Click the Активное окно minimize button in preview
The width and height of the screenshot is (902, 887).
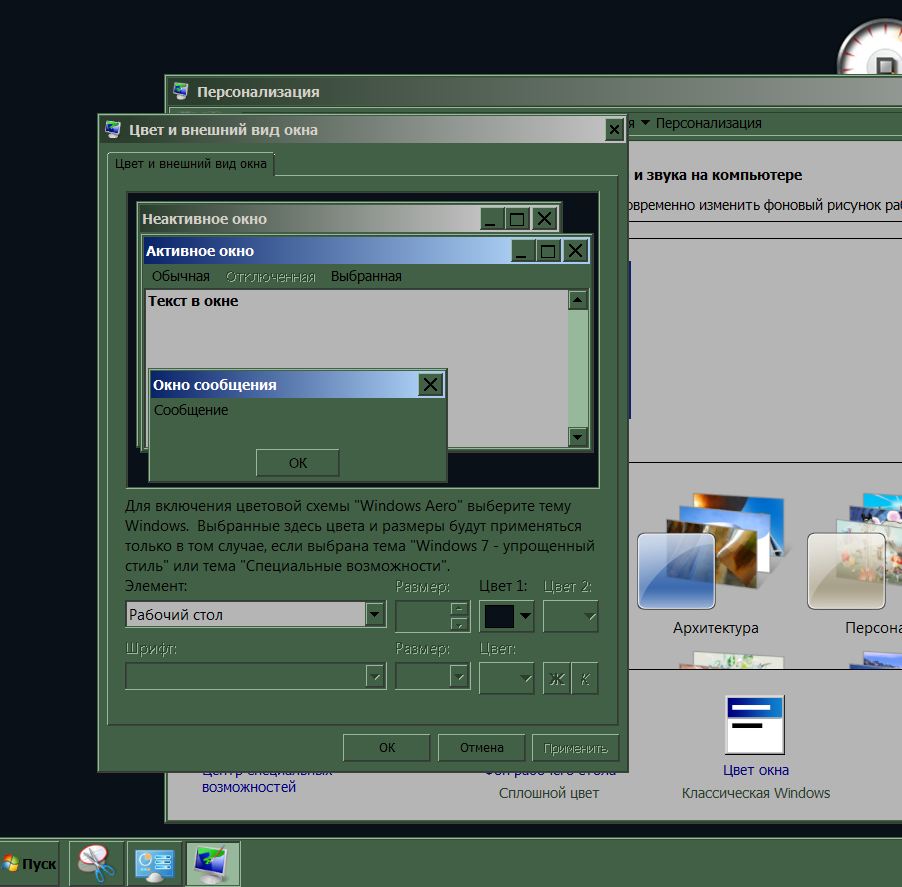coord(523,251)
